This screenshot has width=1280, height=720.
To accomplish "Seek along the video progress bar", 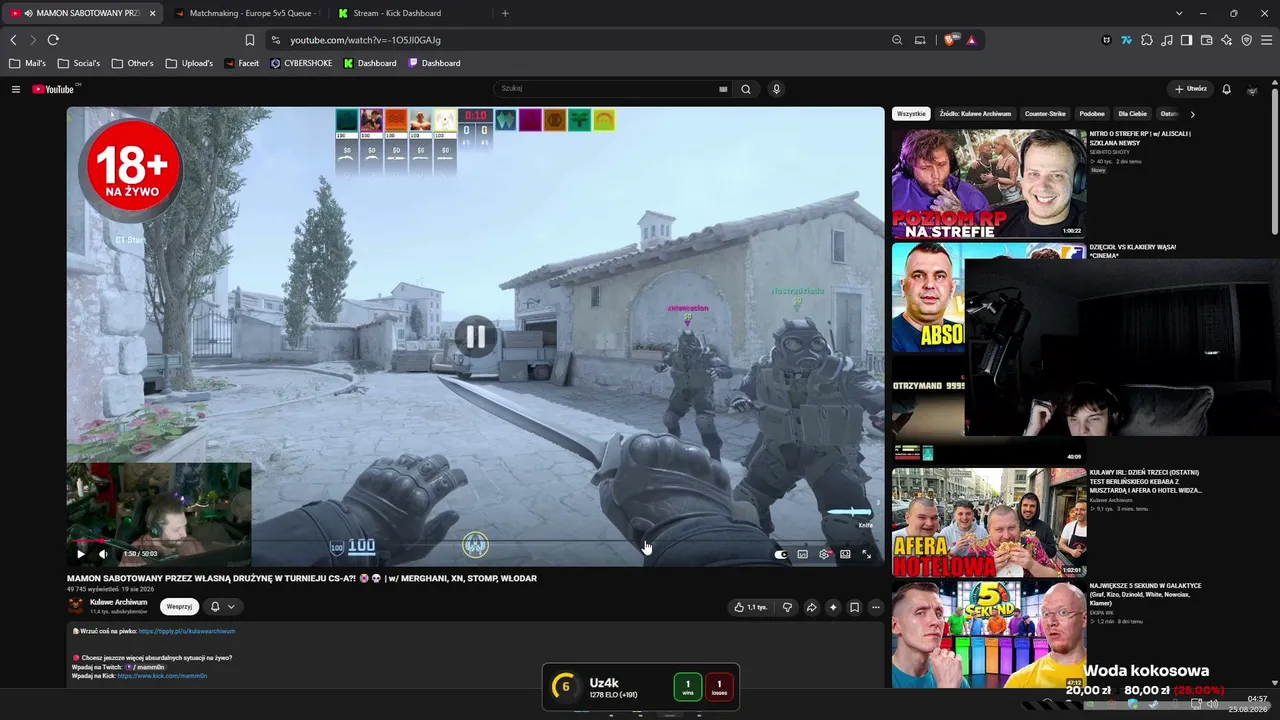I will coord(475,541).
